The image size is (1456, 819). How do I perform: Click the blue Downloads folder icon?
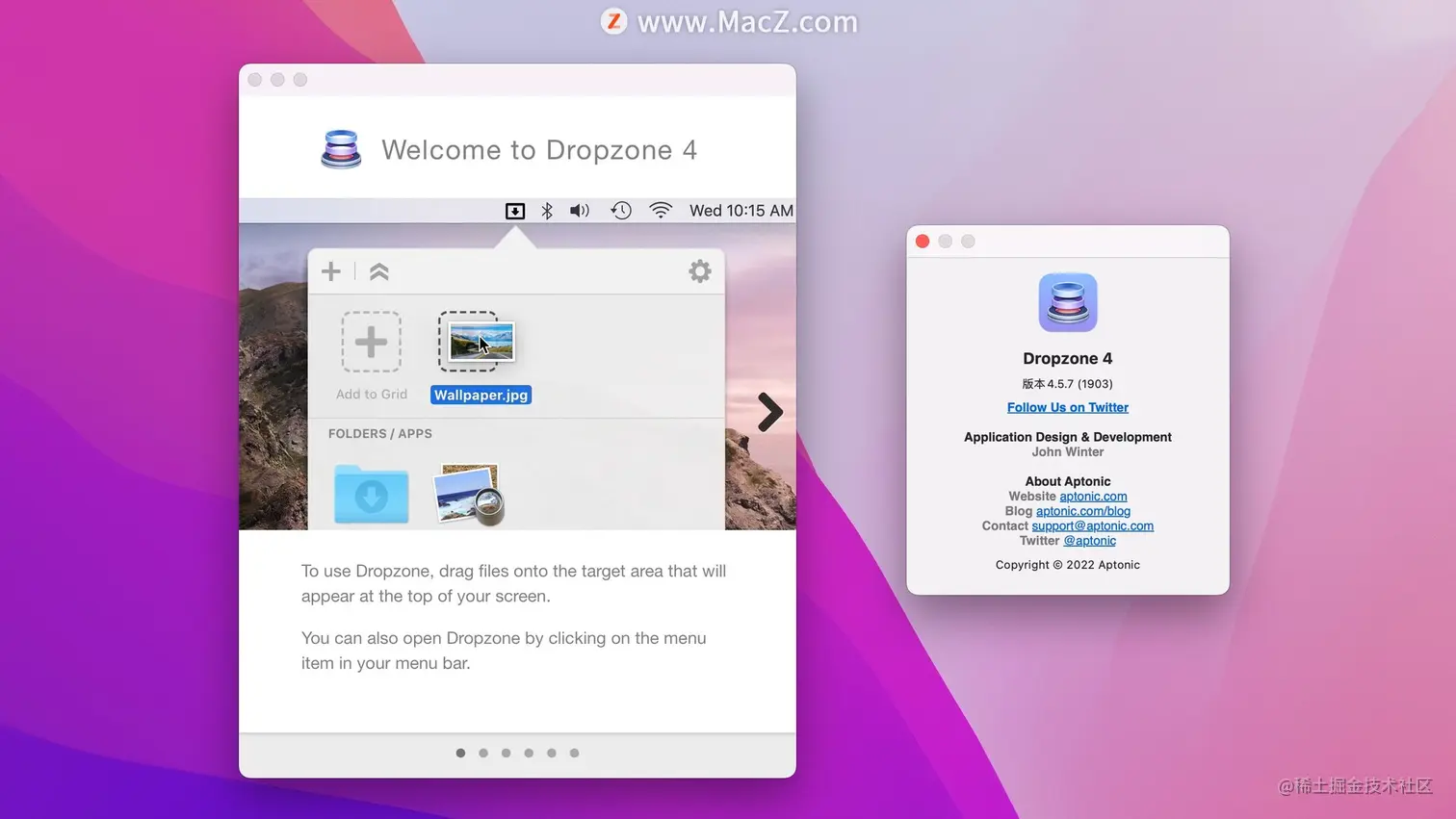click(x=372, y=494)
